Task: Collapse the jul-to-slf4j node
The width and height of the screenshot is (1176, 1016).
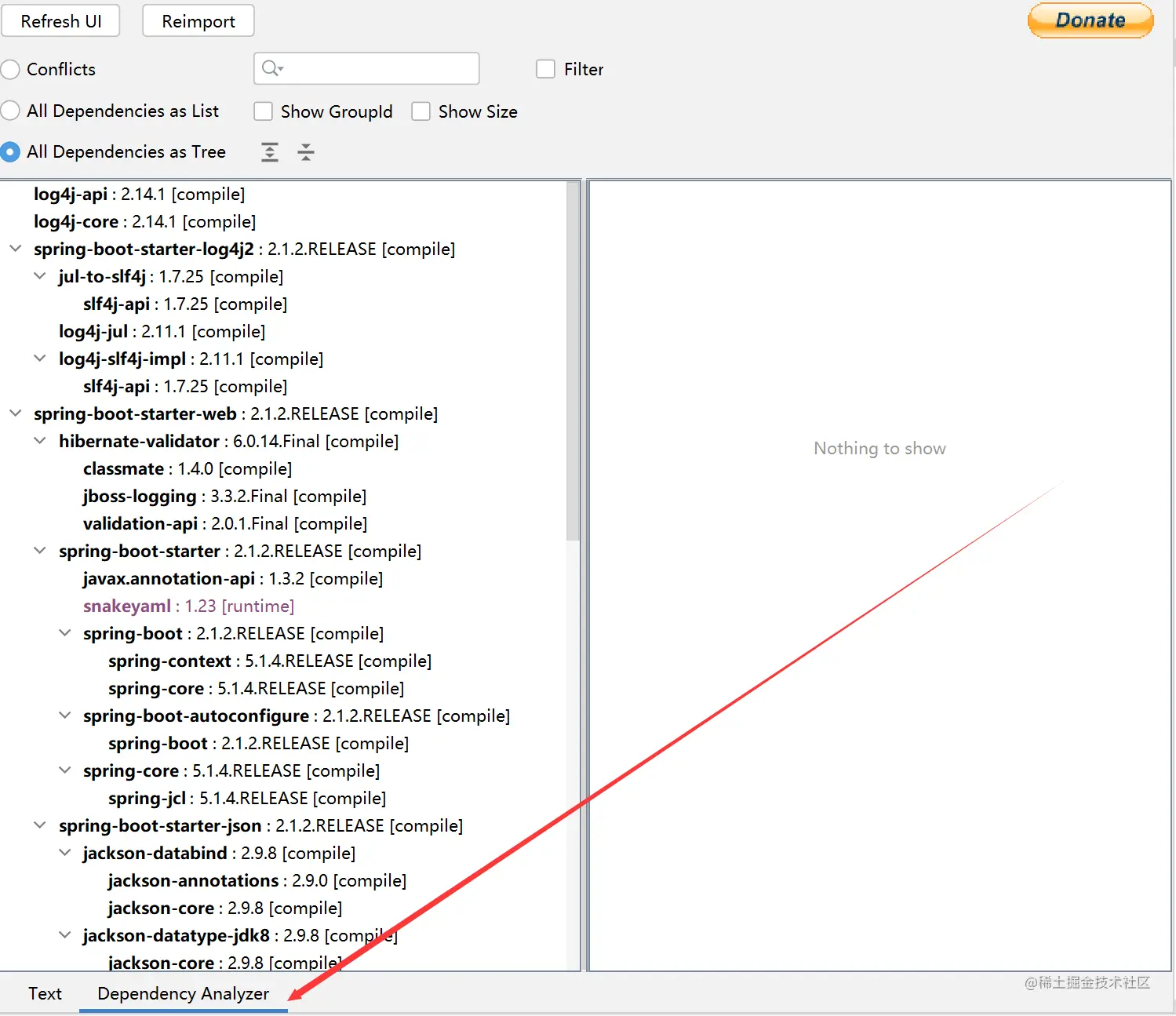Action: pyautogui.click(x=40, y=276)
